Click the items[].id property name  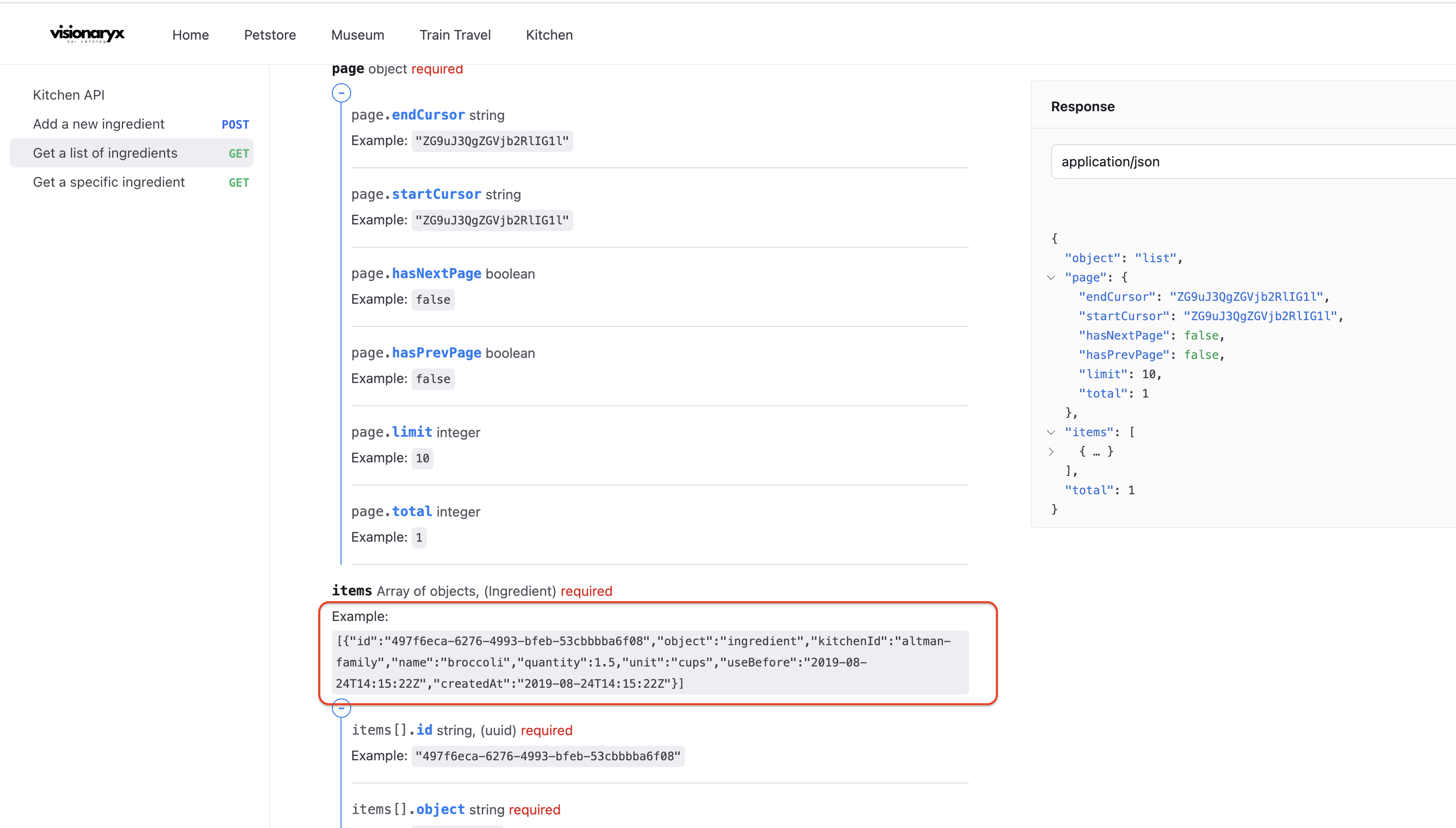[424, 730]
